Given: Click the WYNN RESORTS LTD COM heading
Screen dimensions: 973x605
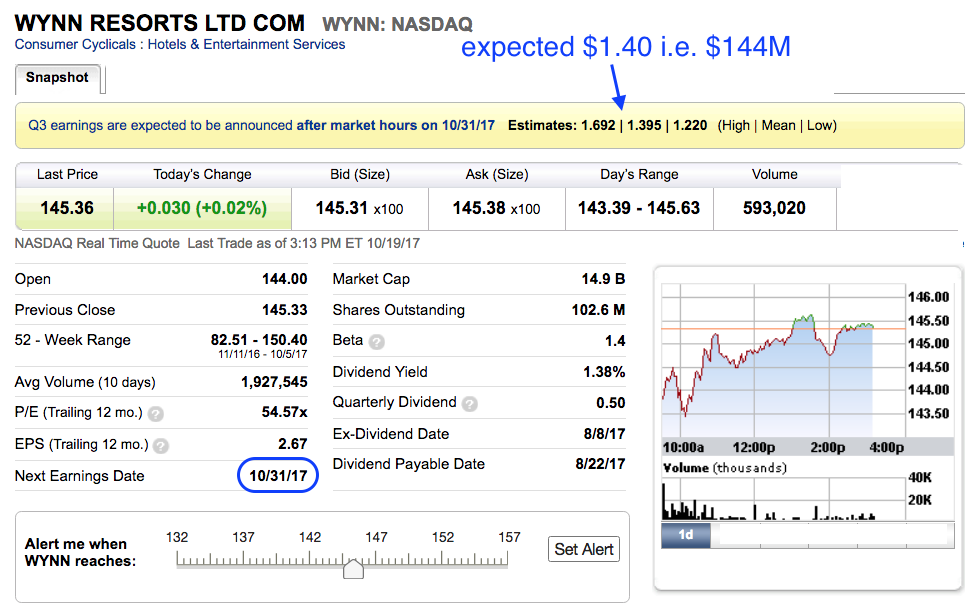Looking at the screenshot, I should [161, 23].
